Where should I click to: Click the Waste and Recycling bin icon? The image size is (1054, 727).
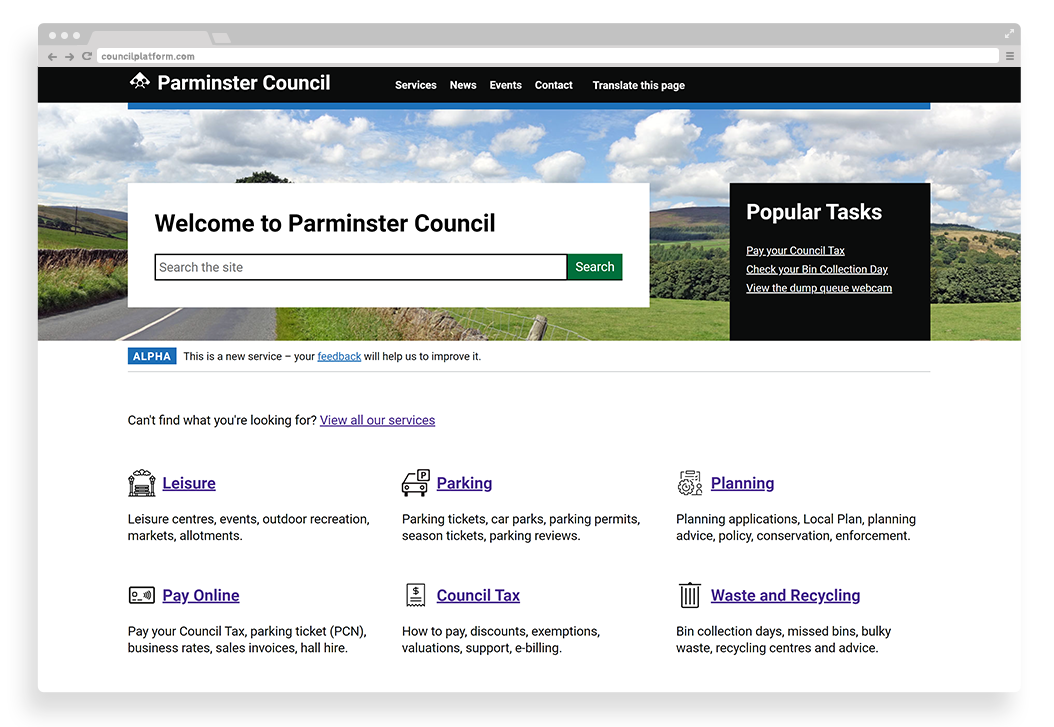click(x=690, y=595)
